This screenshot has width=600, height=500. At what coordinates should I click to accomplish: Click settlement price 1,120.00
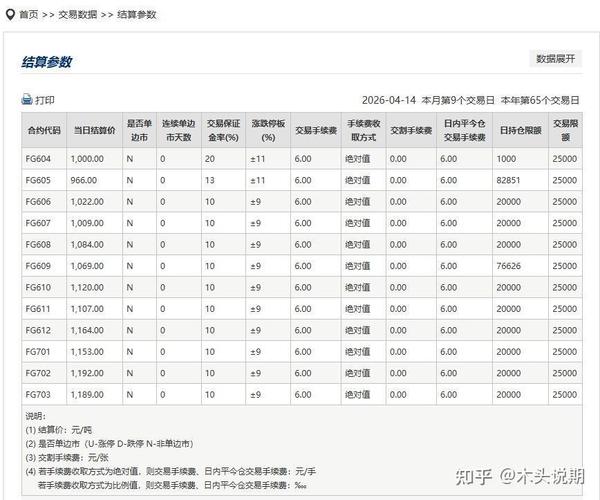[87, 287]
